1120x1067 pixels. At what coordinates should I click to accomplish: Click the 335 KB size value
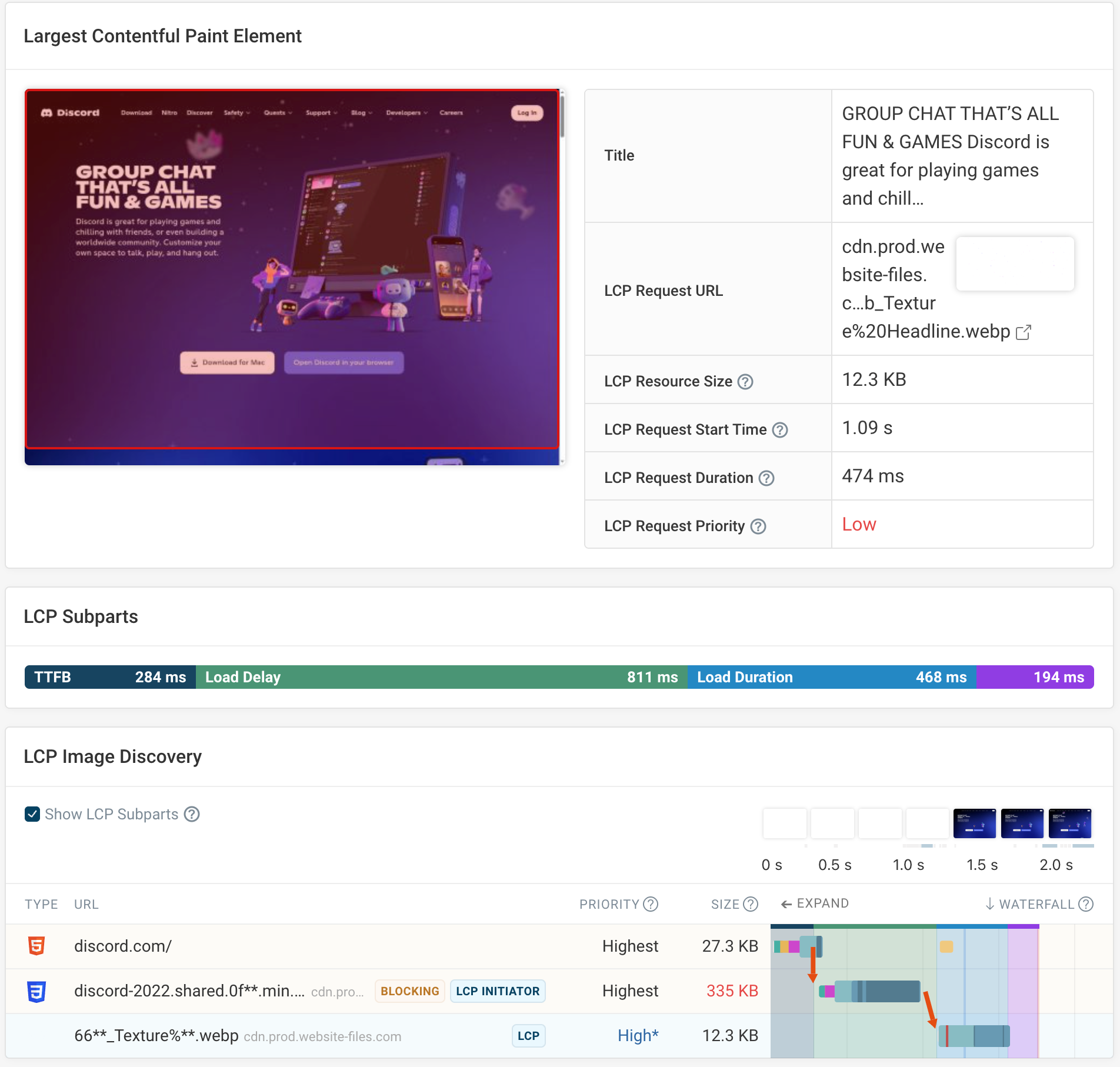(732, 991)
